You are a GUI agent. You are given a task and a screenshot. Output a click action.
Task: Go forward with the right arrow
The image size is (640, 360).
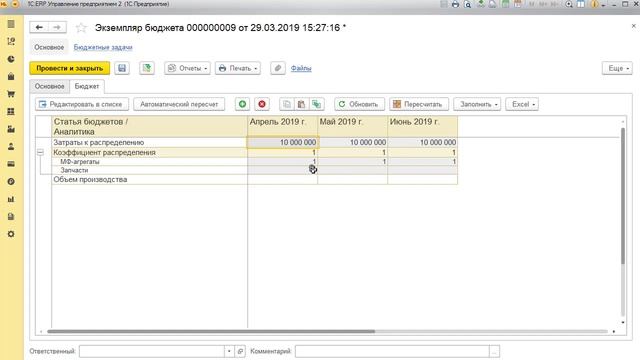click(57, 27)
